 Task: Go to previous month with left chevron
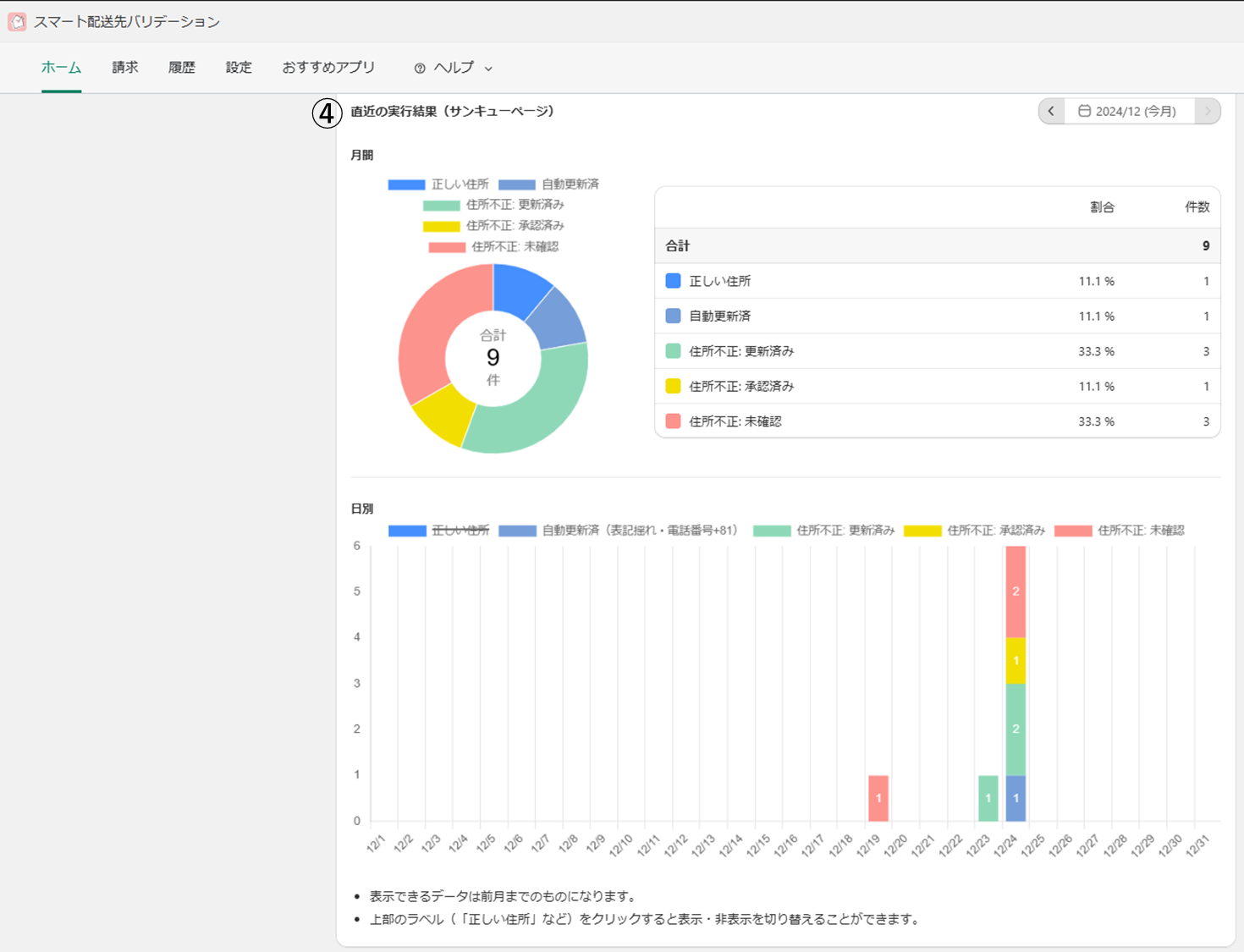click(x=1051, y=111)
